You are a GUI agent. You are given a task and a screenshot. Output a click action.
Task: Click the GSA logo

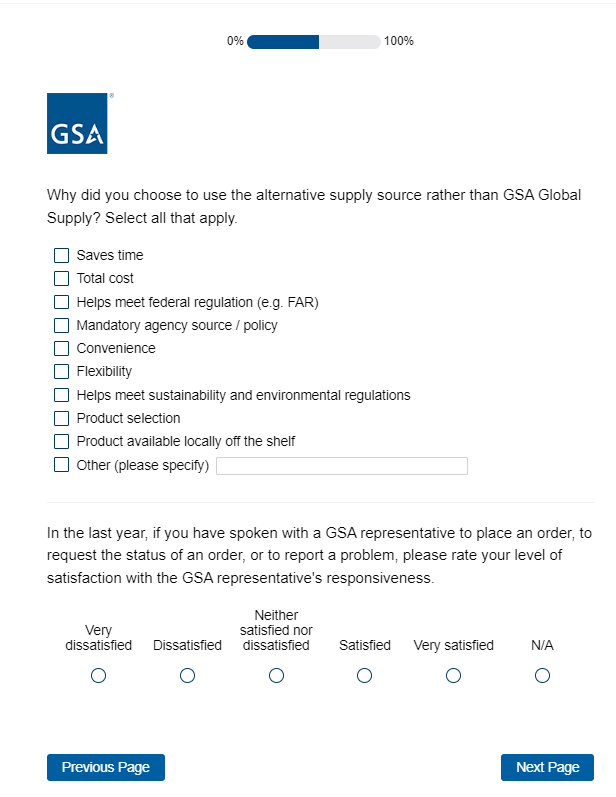77,124
